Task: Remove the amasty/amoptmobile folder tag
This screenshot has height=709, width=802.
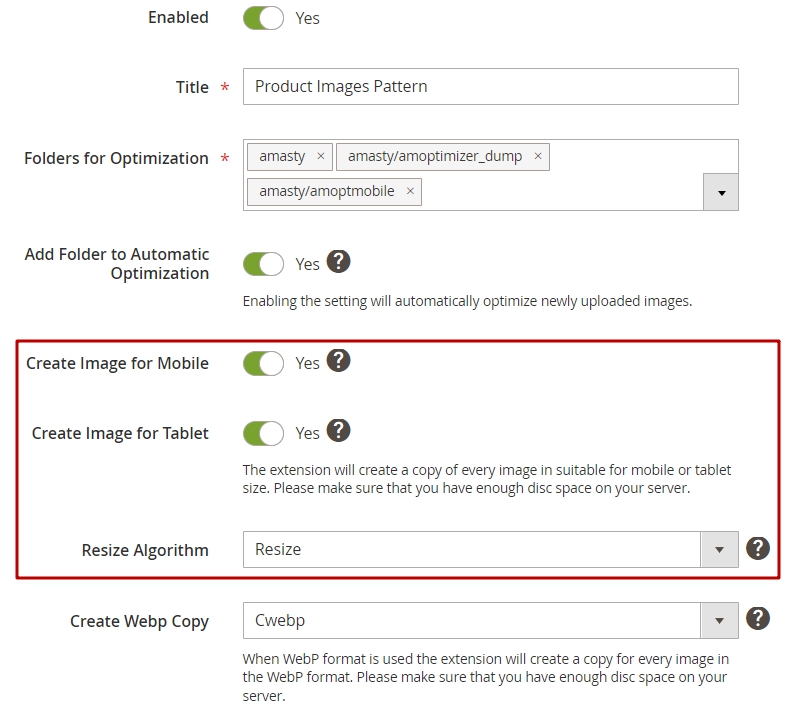Action: pyautogui.click(x=410, y=191)
